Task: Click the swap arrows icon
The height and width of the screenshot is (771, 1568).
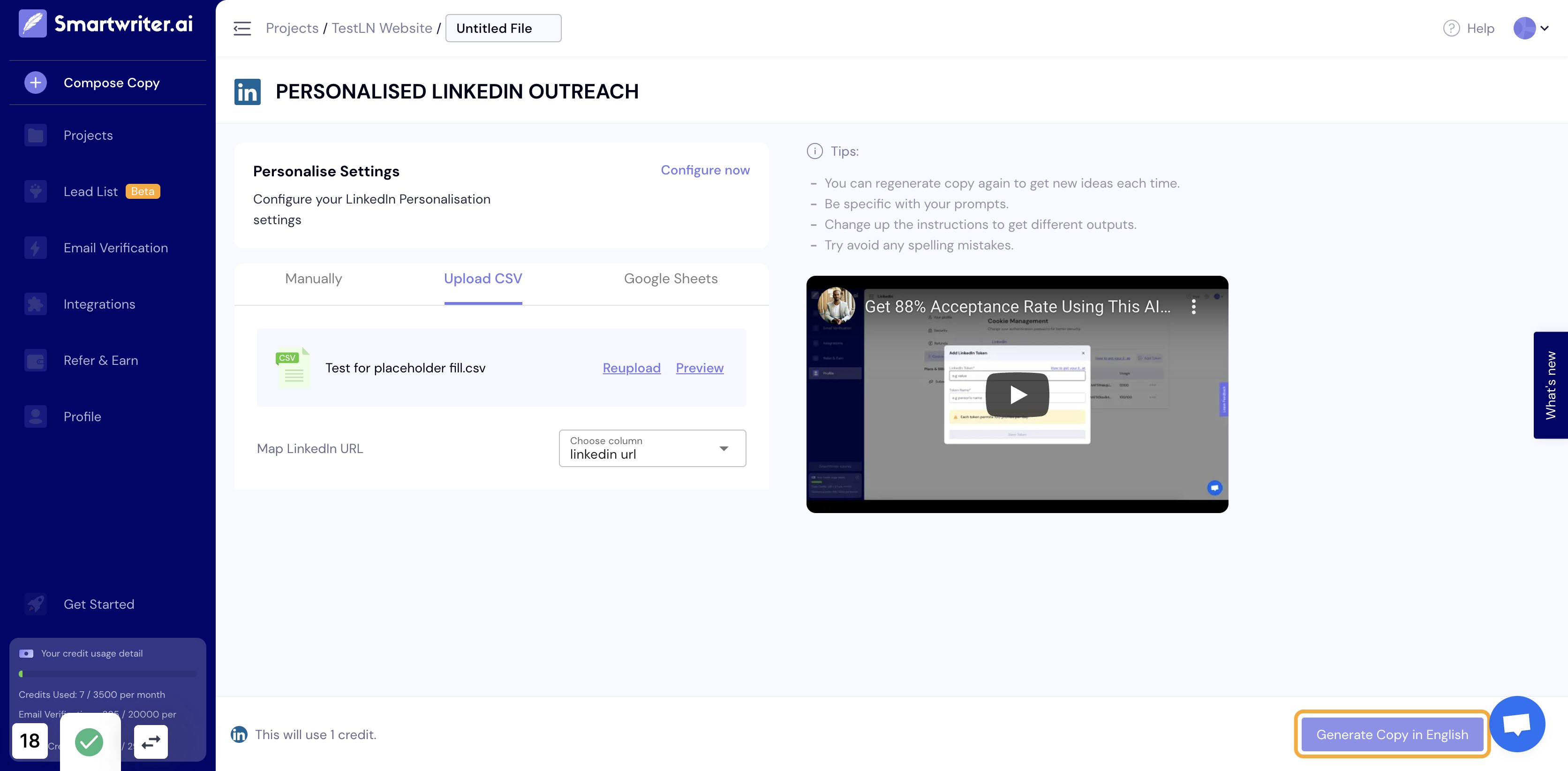Action: [x=151, y=742]
